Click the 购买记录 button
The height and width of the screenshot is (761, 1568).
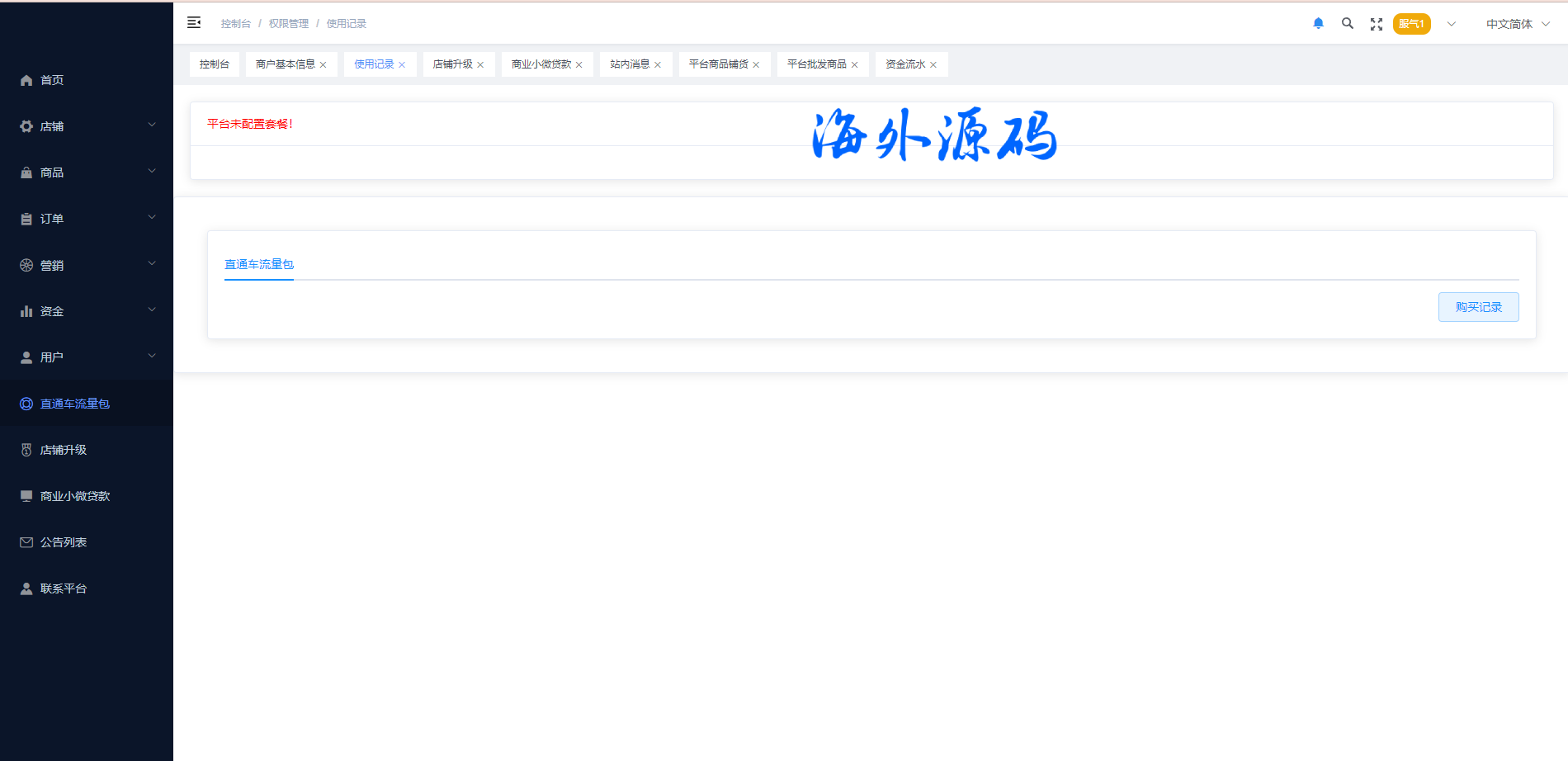pyautogui.click(x=1478, y=307)
